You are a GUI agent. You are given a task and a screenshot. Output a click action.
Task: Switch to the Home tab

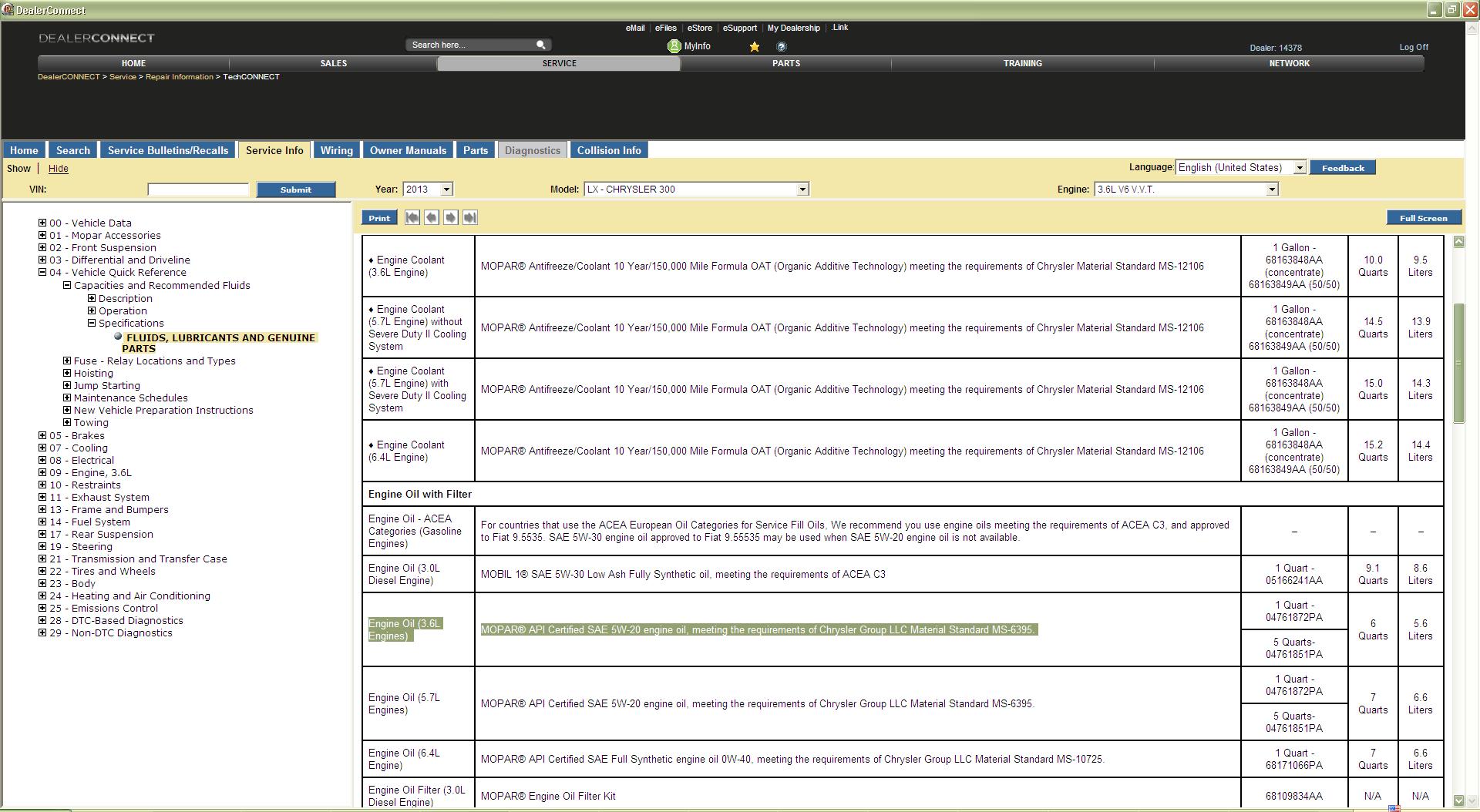click(x=24, y=150)
